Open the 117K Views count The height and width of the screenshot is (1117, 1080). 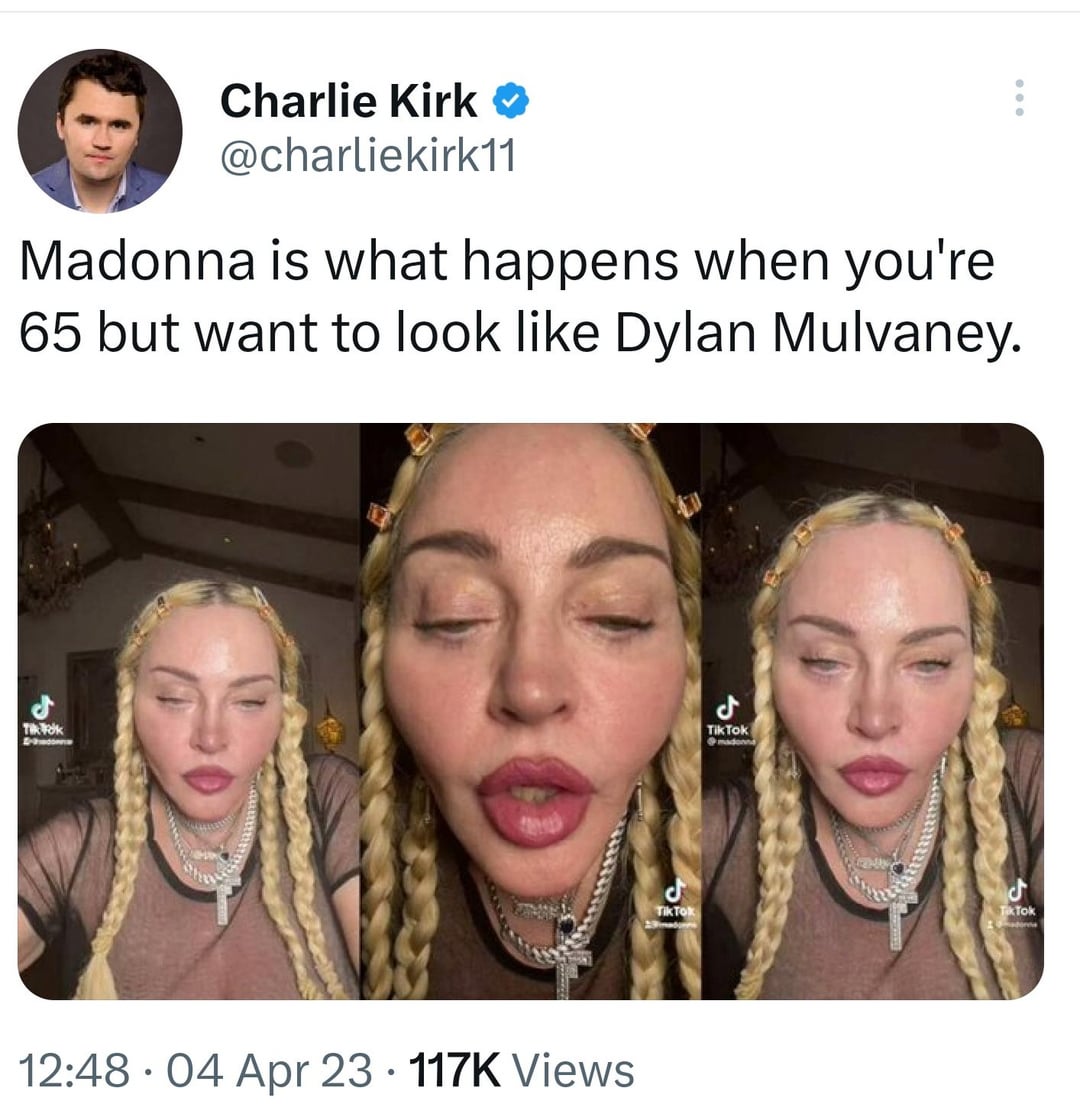point(521,1071)
